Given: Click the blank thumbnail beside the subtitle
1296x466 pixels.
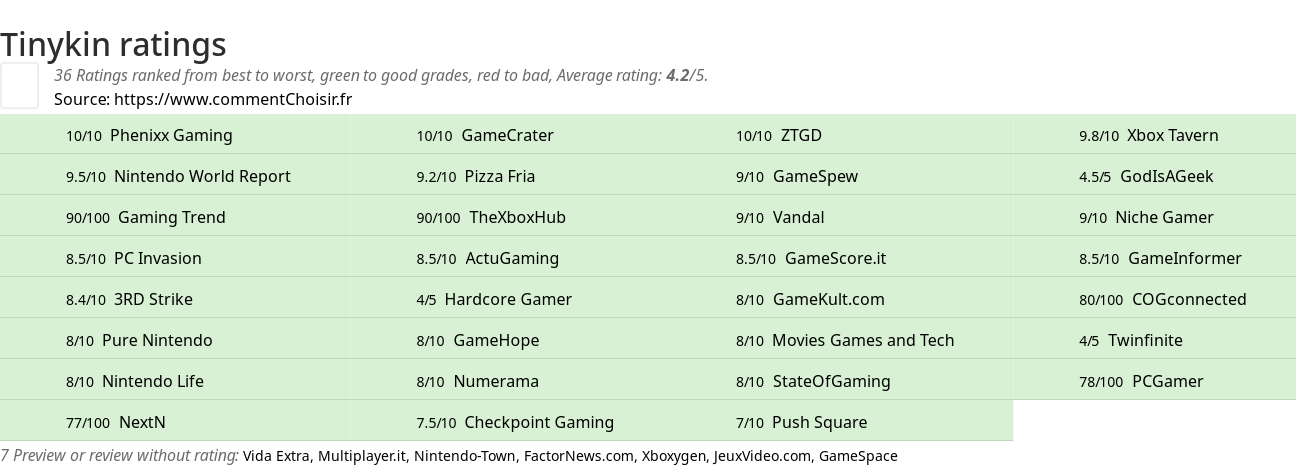Looking at the screenshot, I should click(19, 85).
